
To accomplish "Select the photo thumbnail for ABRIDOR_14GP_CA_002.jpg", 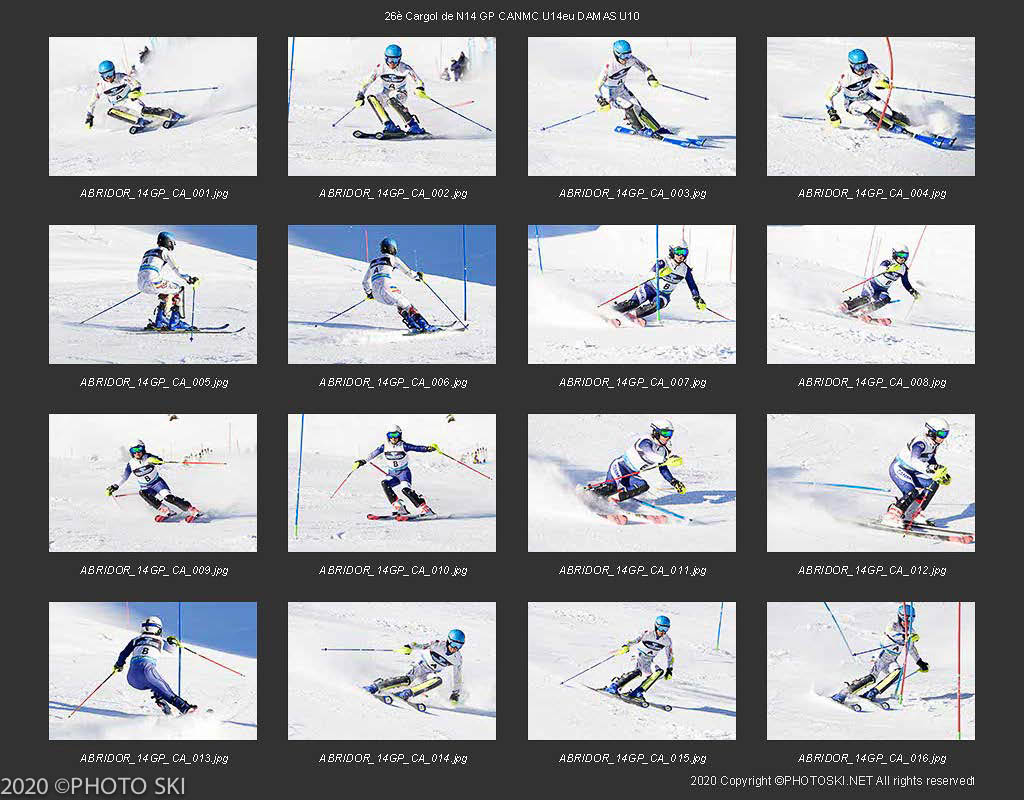I will pyautogui.click(x=392, y=107).
